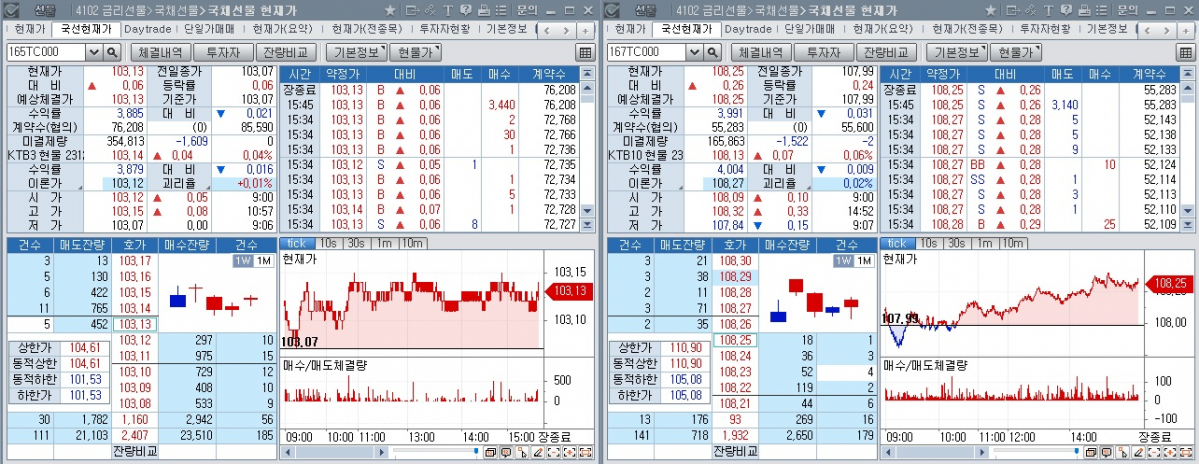The height and width of the screenshot is (464, 1199).
Task: Click the print icon in right window title bar
Action: coord(1084,11)
